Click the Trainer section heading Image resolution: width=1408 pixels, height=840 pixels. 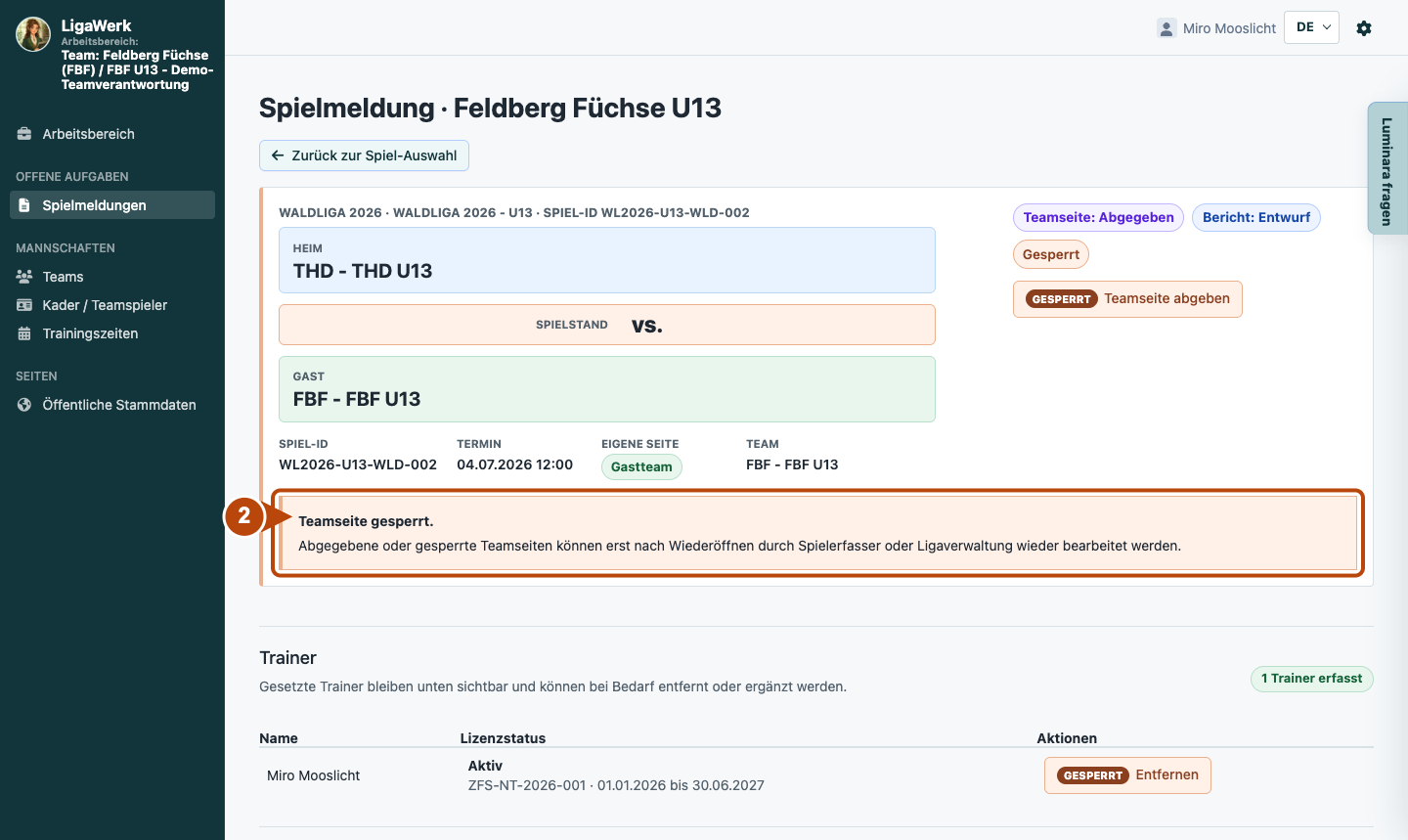point(287,658)
